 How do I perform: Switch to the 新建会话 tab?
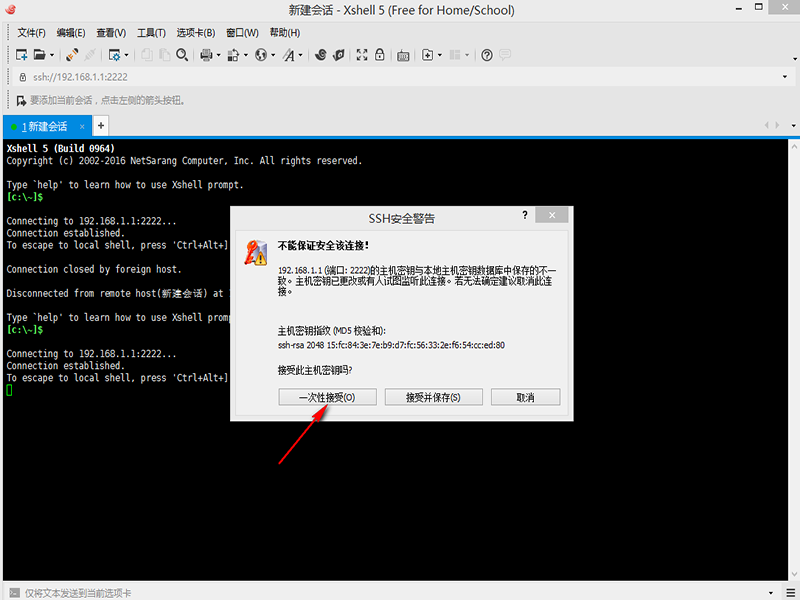(46, 126)
